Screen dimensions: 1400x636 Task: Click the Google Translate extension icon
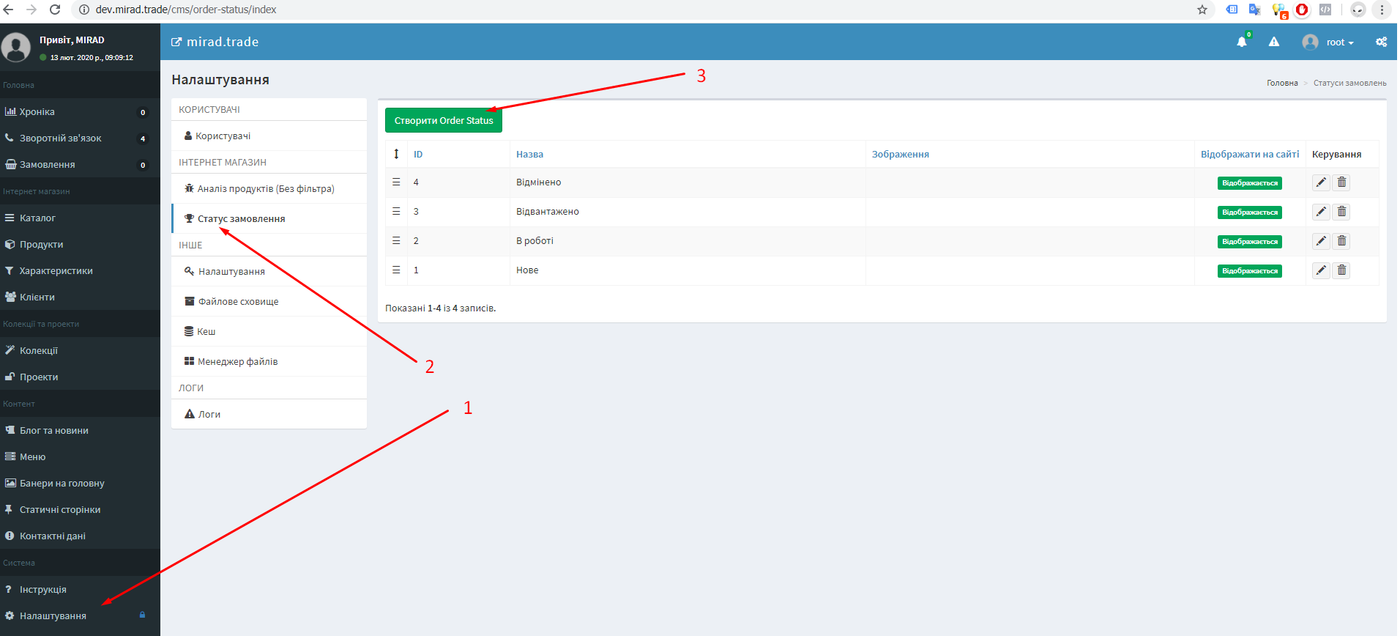(1254, 9)
